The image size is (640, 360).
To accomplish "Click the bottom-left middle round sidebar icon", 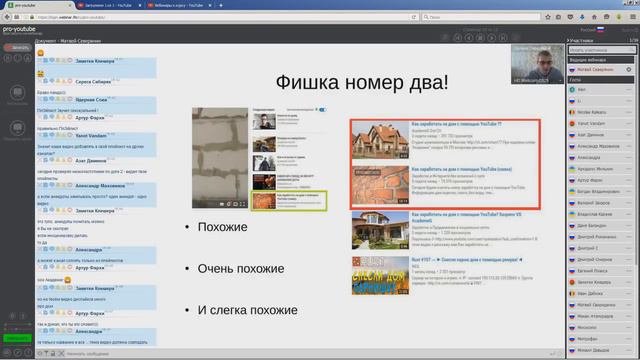I will coord(17,352).
